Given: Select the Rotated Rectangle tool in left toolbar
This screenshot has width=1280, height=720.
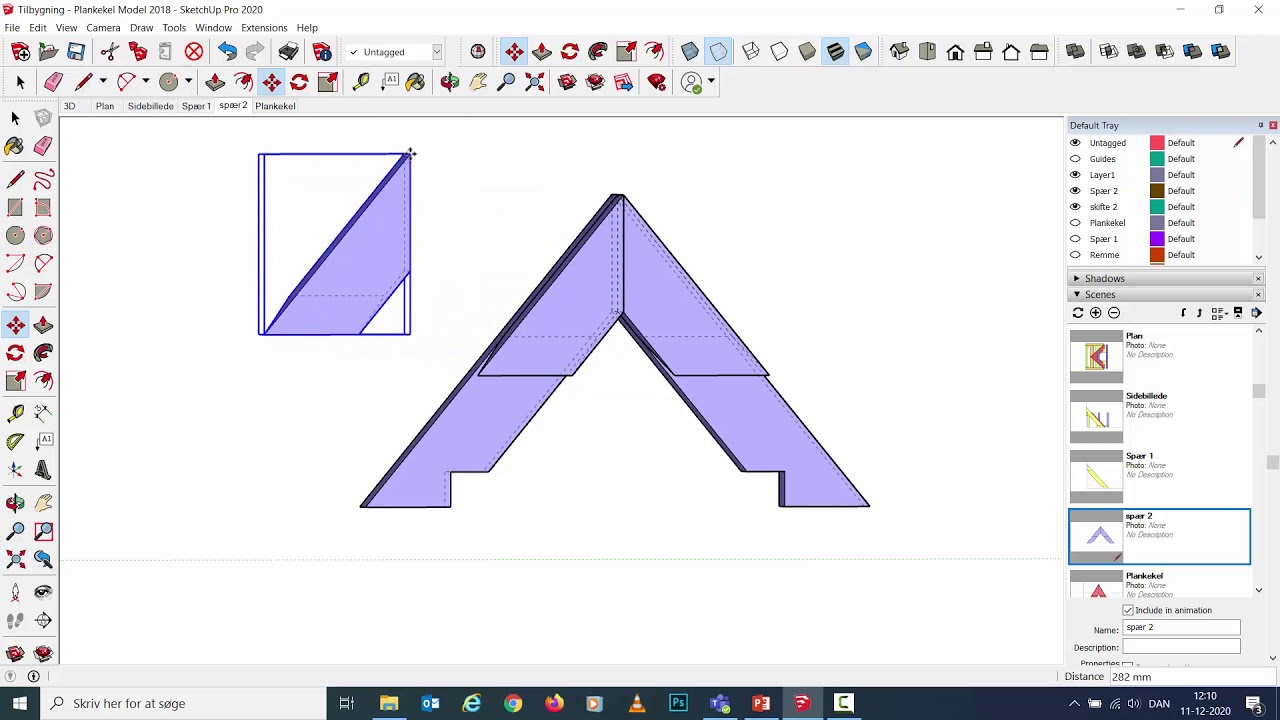Looking at the screenshot, I should point(43,208).
